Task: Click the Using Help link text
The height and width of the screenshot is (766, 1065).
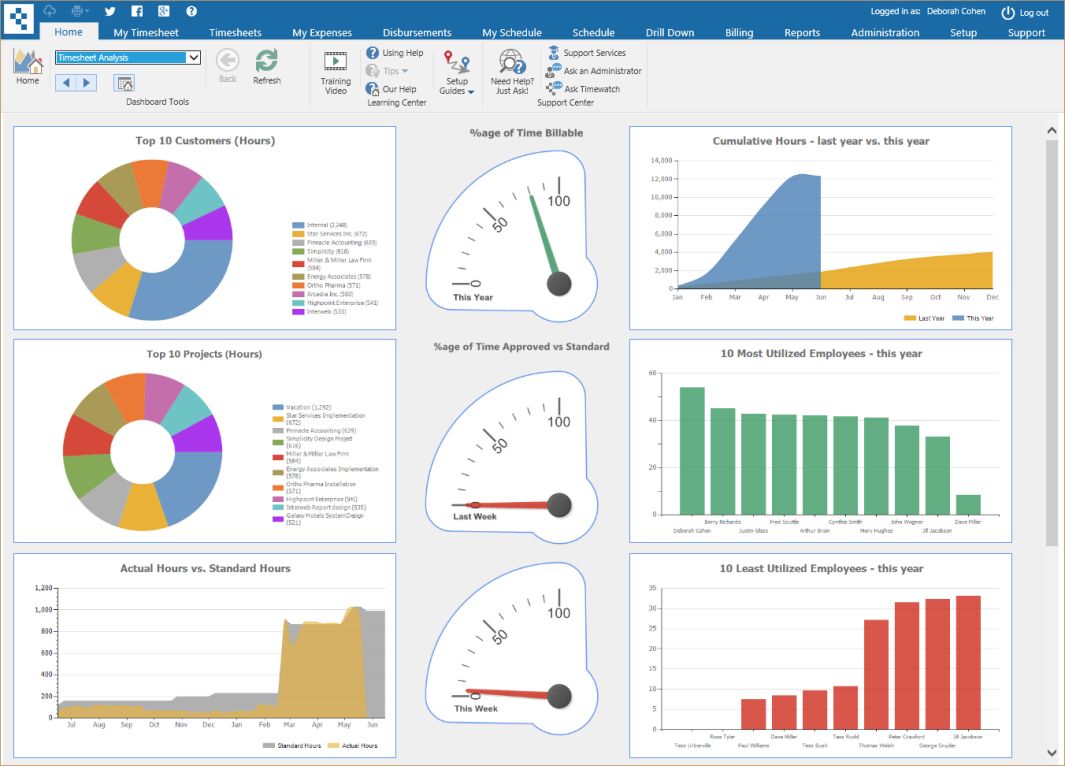Action: tap(403, 53)
